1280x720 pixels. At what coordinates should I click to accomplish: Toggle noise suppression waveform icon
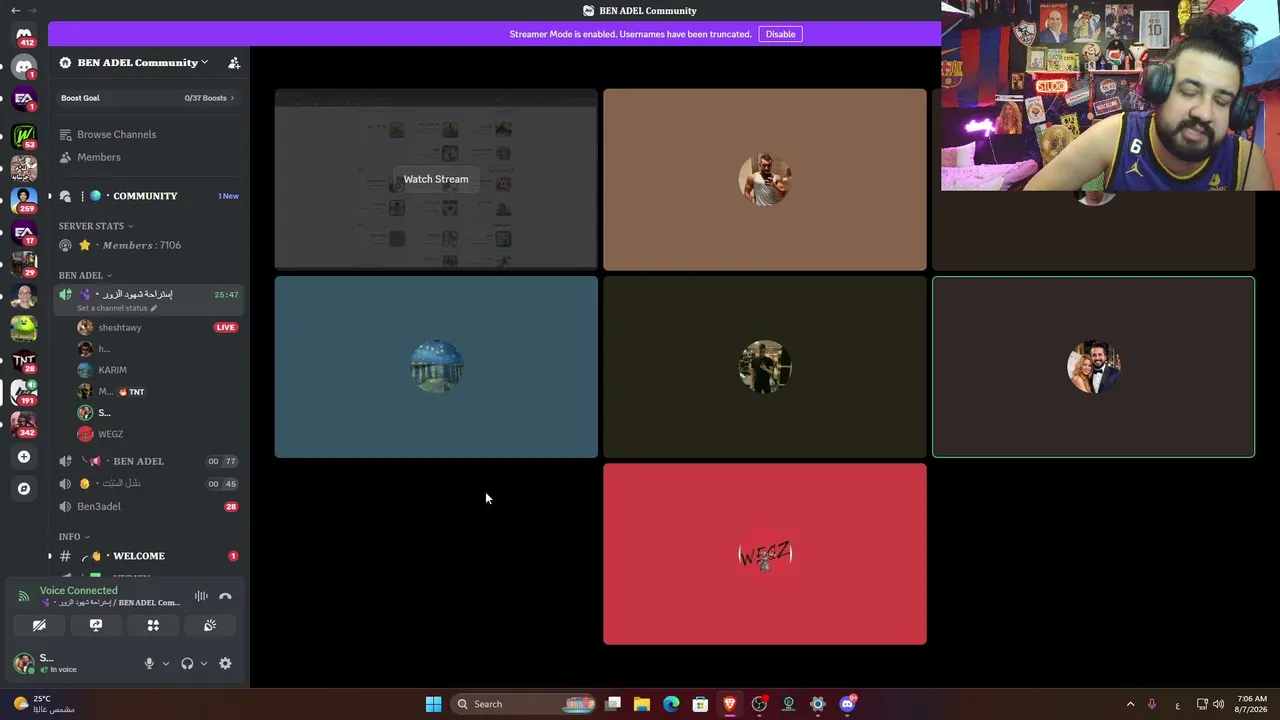(x=201, y=596)
